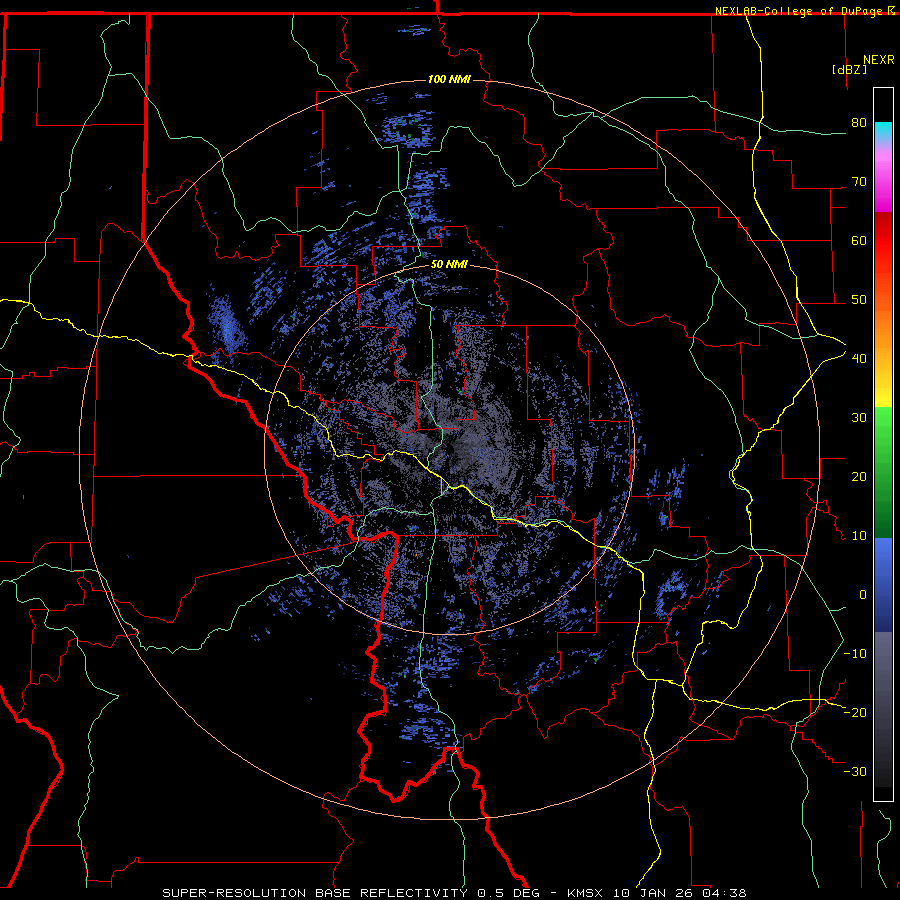The width and height of the screenshot is (900, 900).
Task: Click the -30 value on the dBZ scale
Action: [x=855, y=771]
